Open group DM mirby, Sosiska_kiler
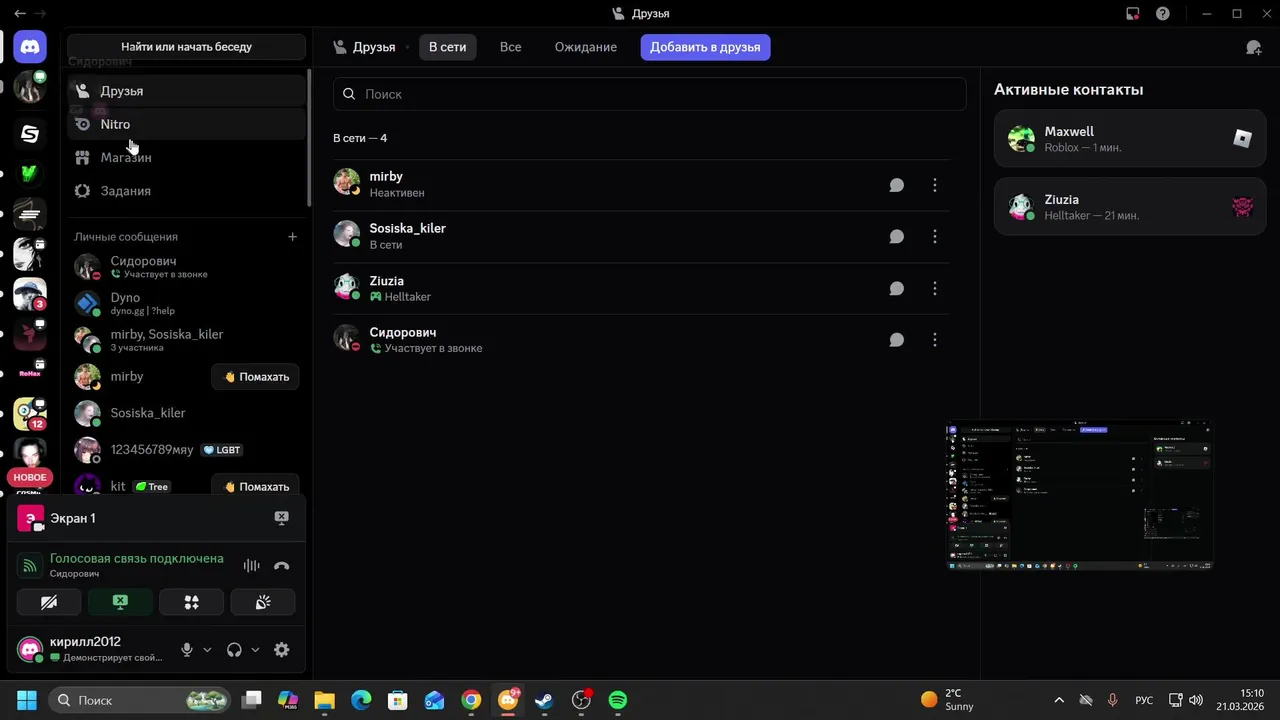Image resolution: width=1280 pixels, height=720 pixels. coord(187,340)
